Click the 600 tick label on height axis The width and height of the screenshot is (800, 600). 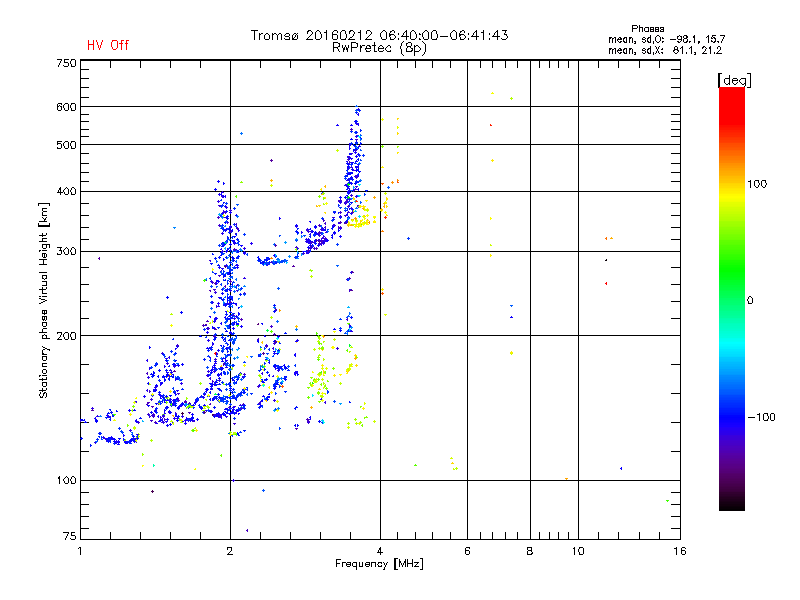coord(66,107)
